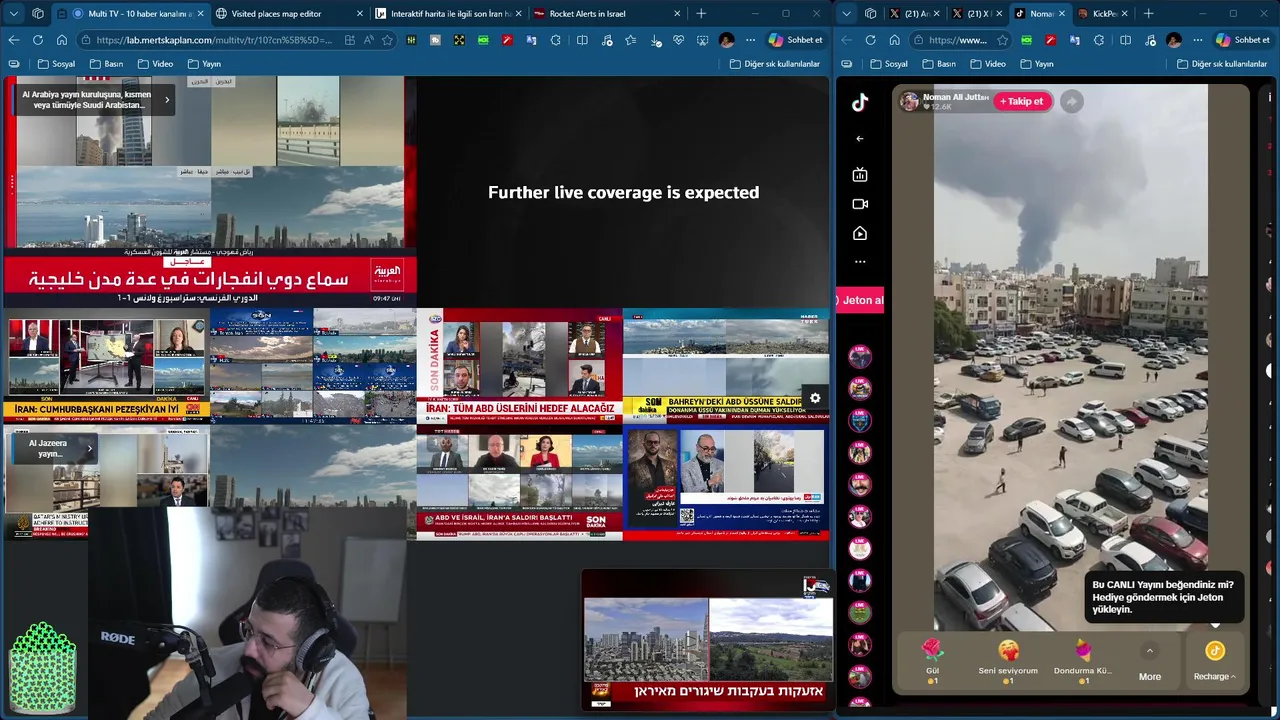Image resolution: width=1280 pixels, height=720 pixels.
Task: Open translate extension in right browser
Action: pos(1076,40)
